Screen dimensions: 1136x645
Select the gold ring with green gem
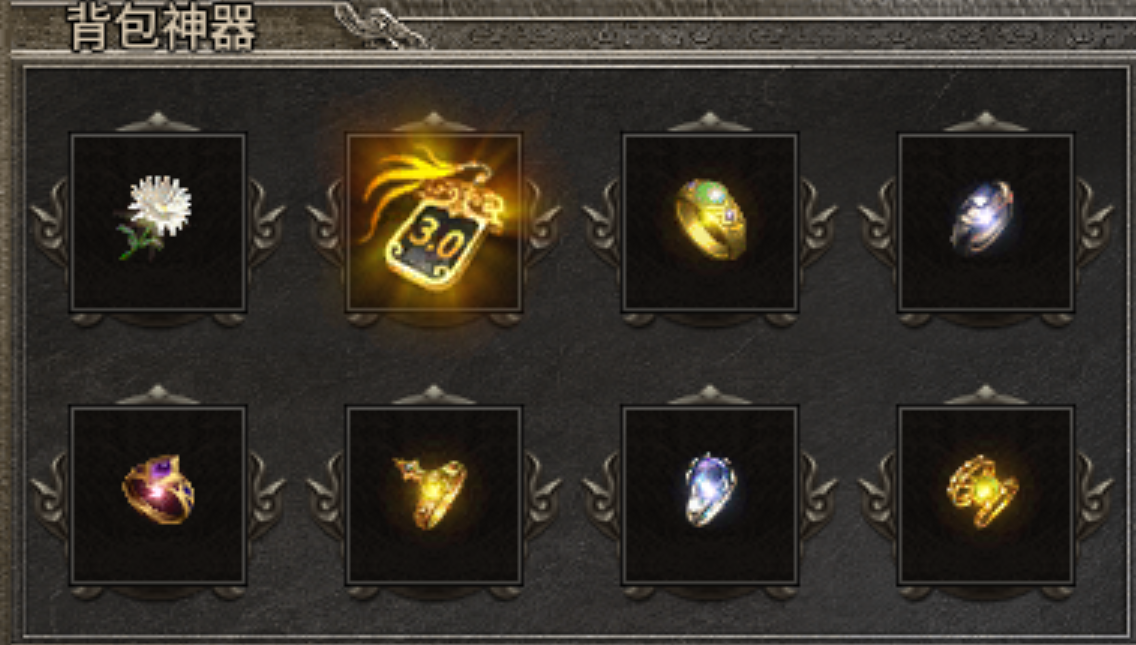[x=710, y=218]
